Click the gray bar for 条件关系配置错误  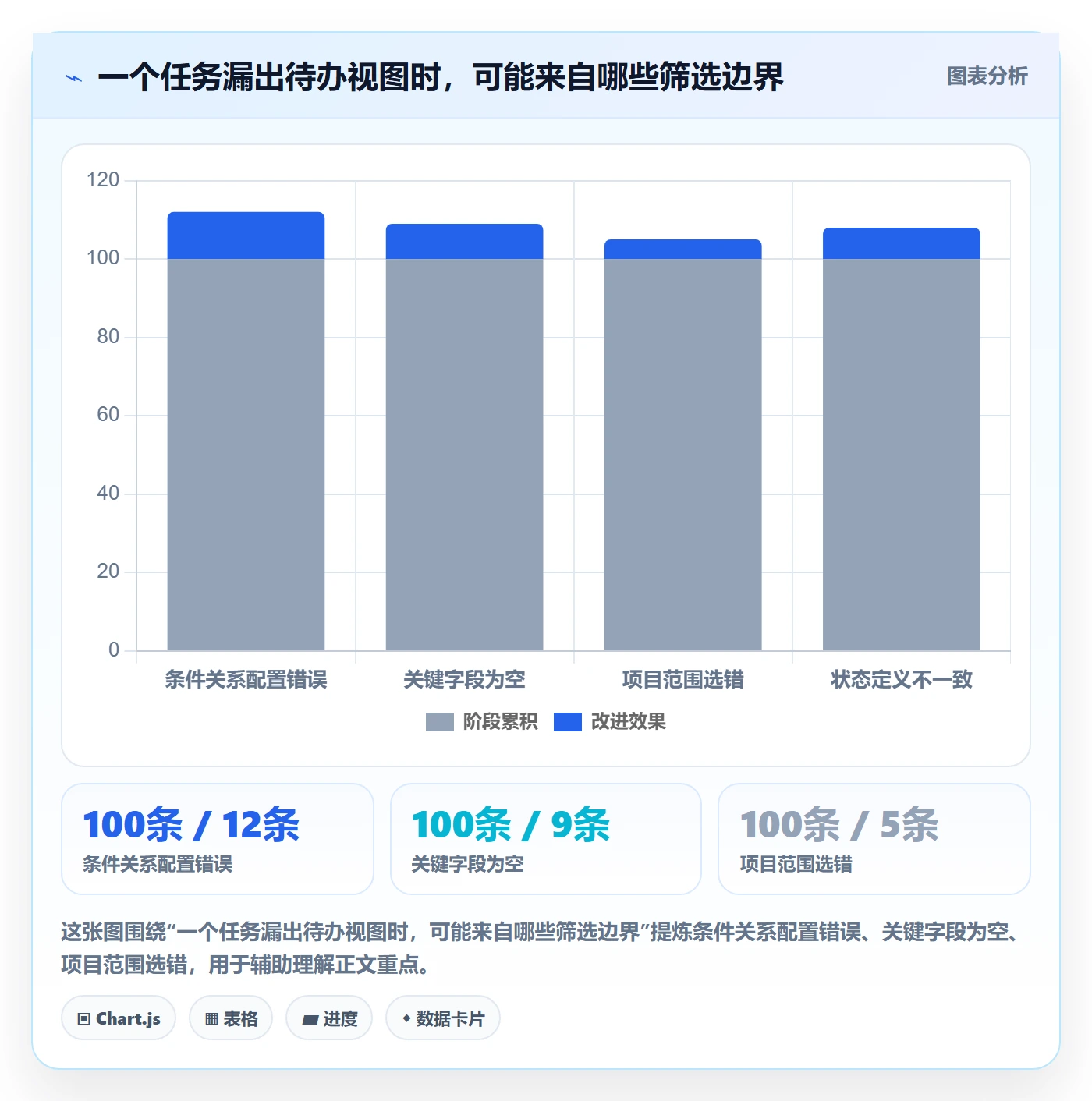point(246,455)
